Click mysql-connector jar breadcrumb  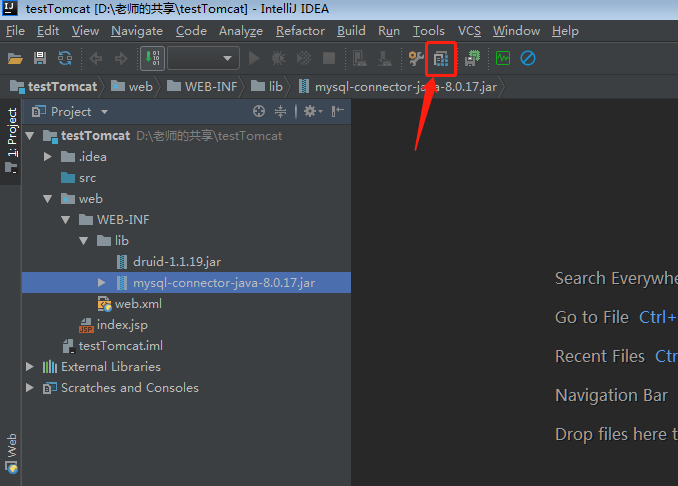click(x=398, y=86)
